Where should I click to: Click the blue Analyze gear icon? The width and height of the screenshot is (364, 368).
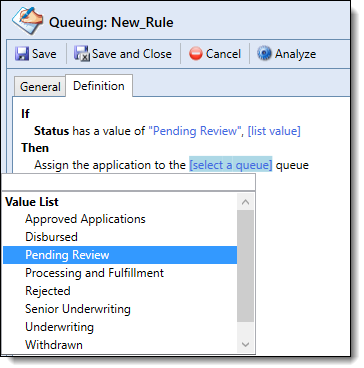[264, 54]
